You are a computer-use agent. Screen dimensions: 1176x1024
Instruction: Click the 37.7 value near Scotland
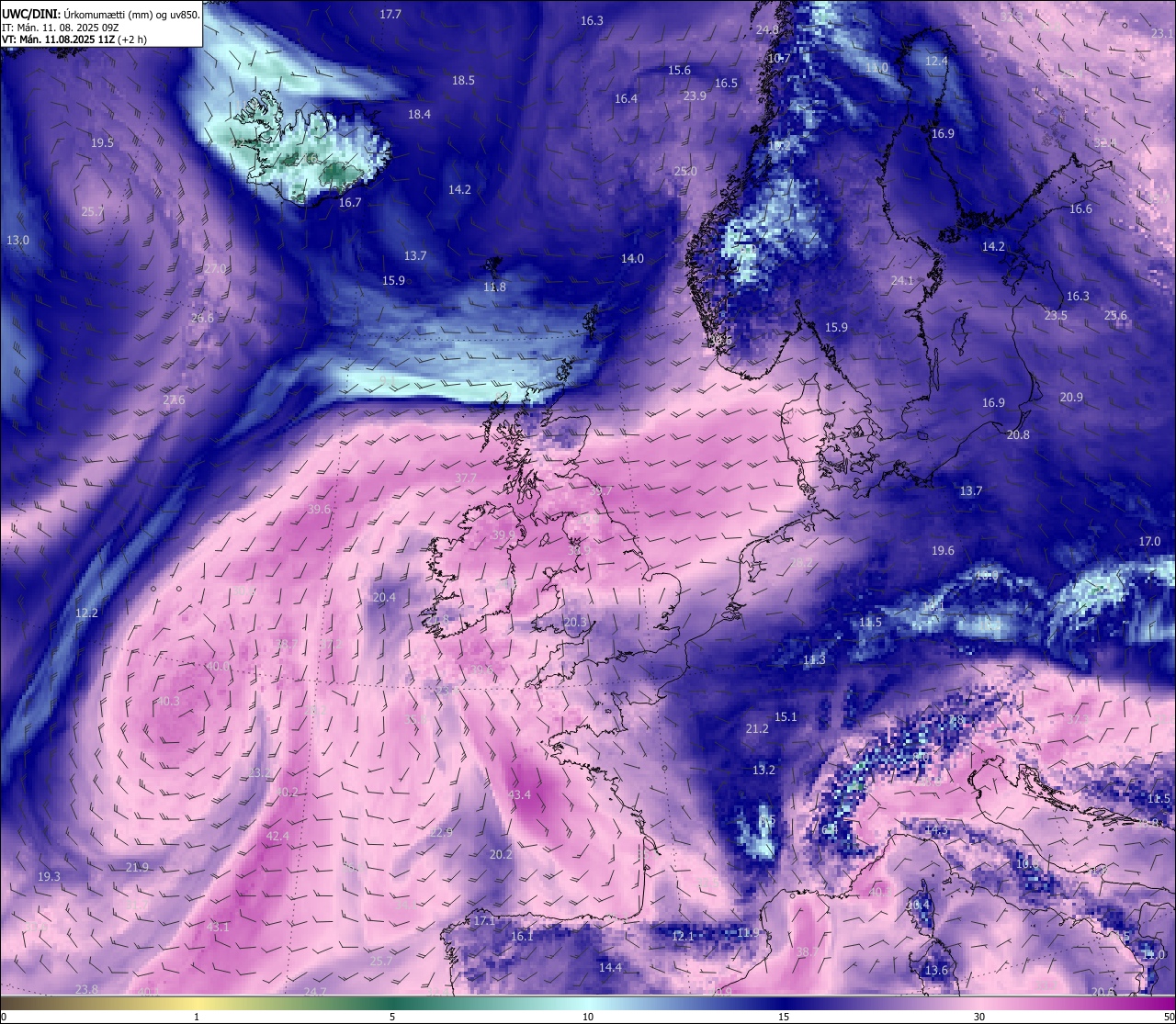(x=466, y=478)
